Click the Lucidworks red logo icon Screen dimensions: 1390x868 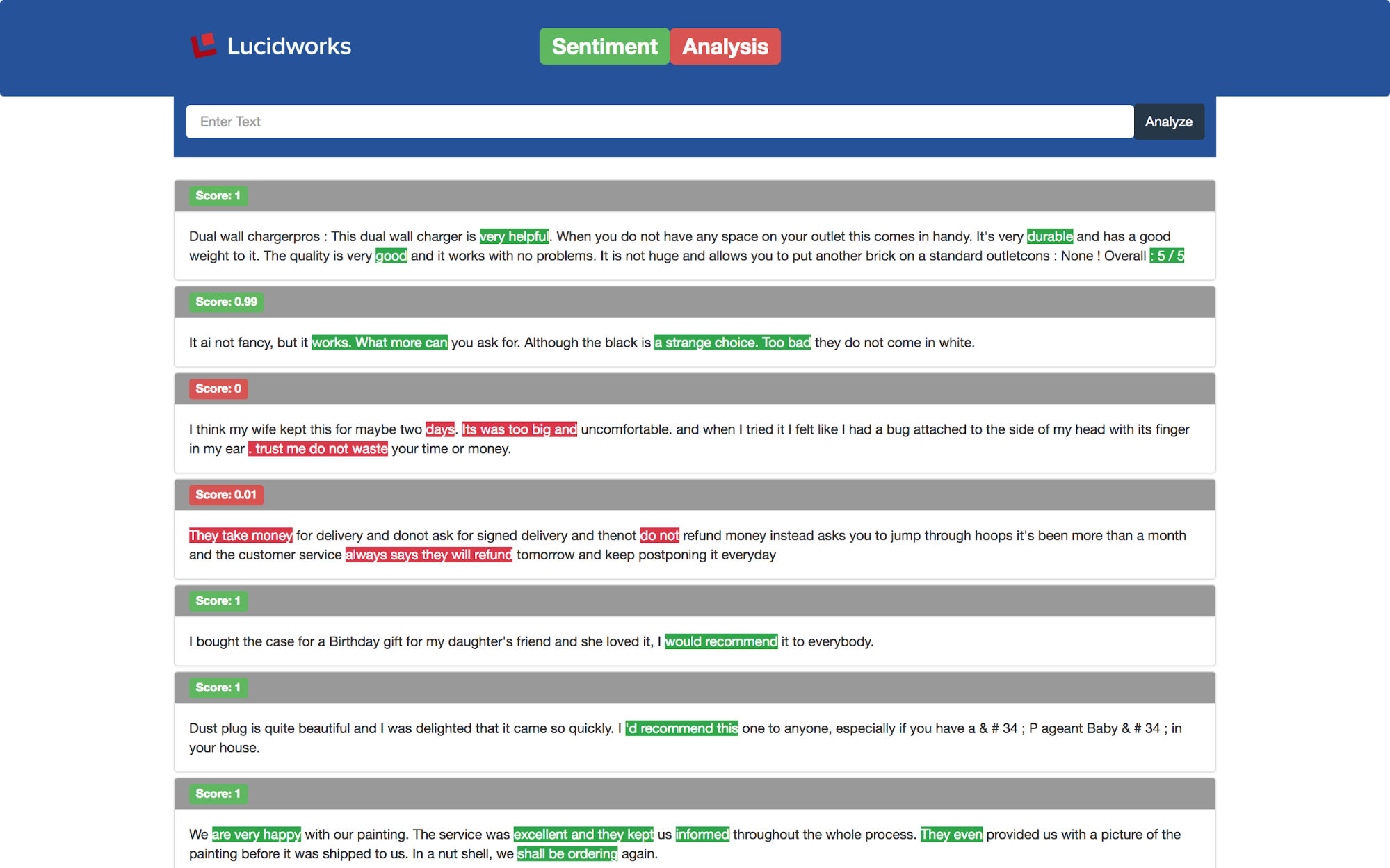tap(204, 46)
